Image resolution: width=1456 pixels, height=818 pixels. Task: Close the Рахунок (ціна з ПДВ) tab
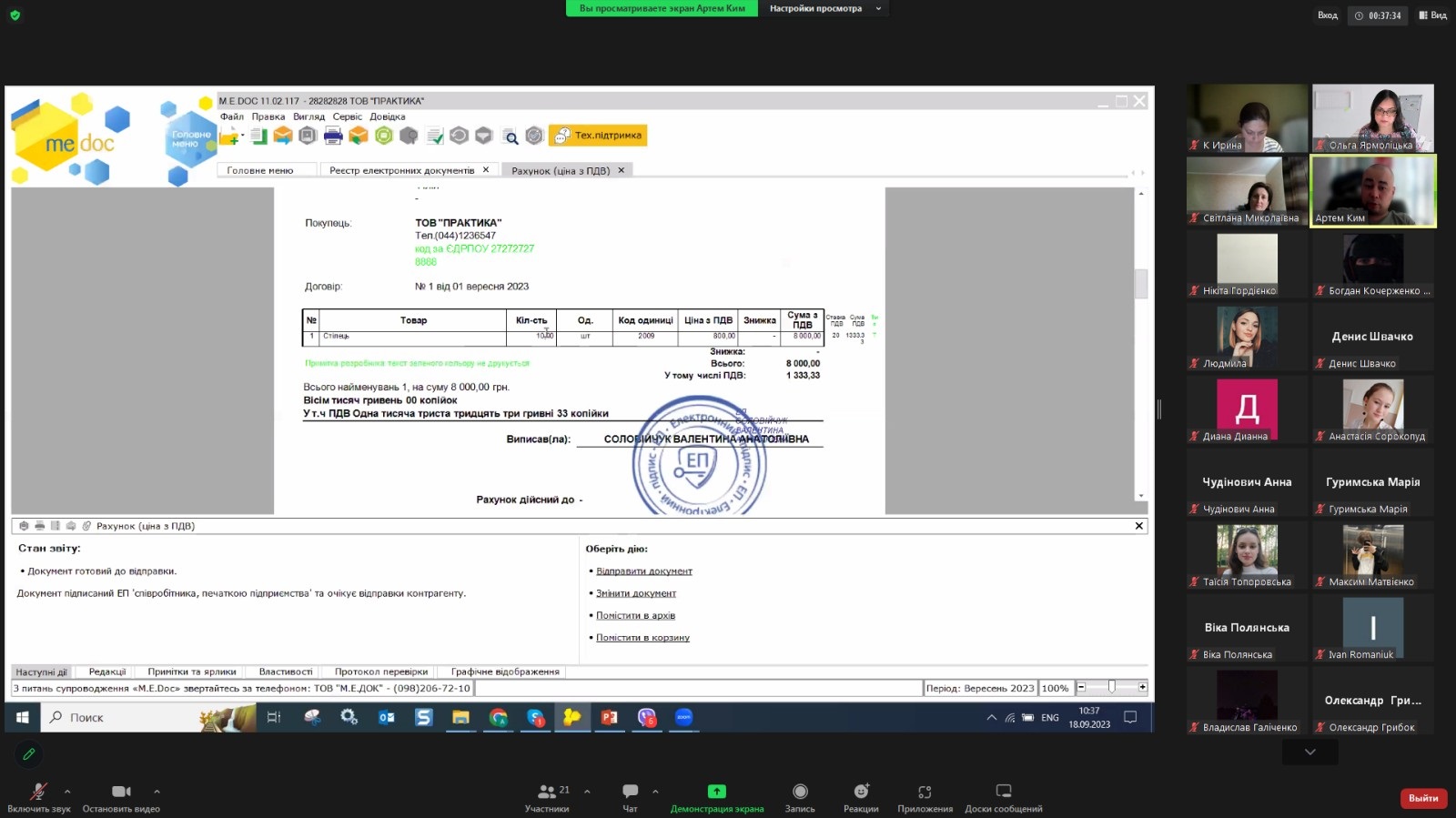(x=622, y=170)
